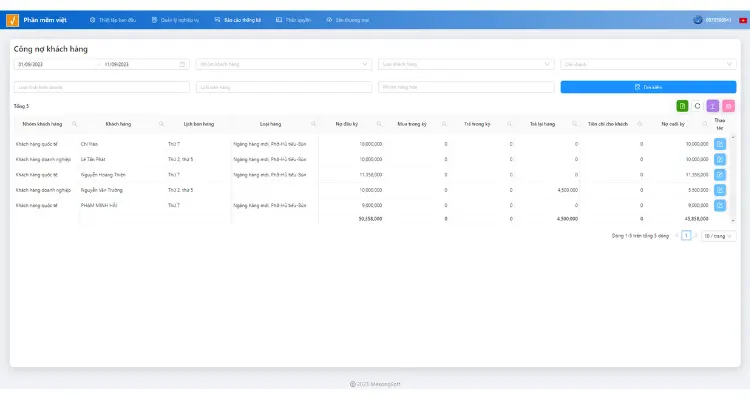This screenshot has height=400, width=750.
Task: Click the pink settings icon button
Action: 728,106
